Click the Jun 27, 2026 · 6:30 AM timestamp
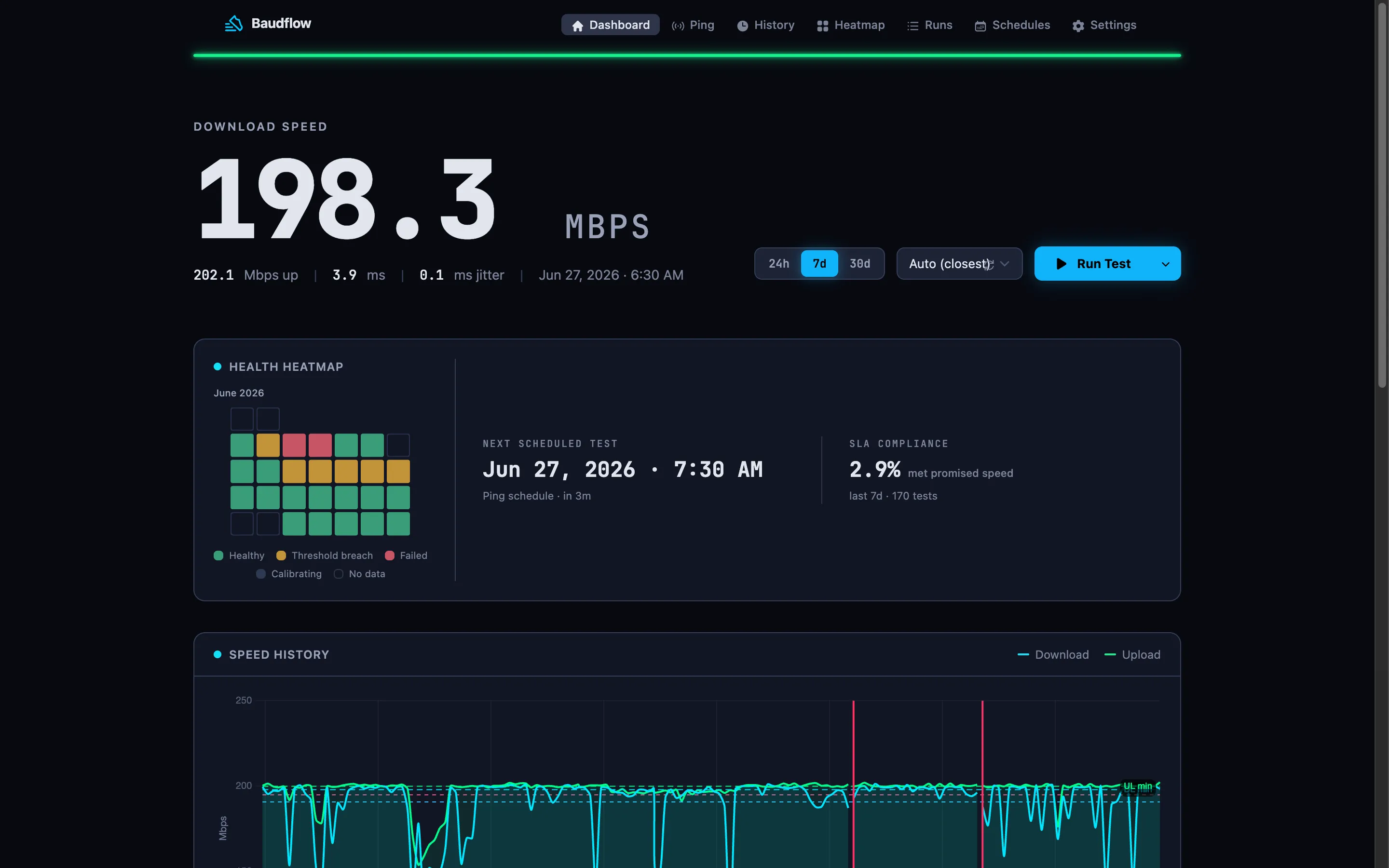This screenshot has width=1389, height=868. point(611,275)
